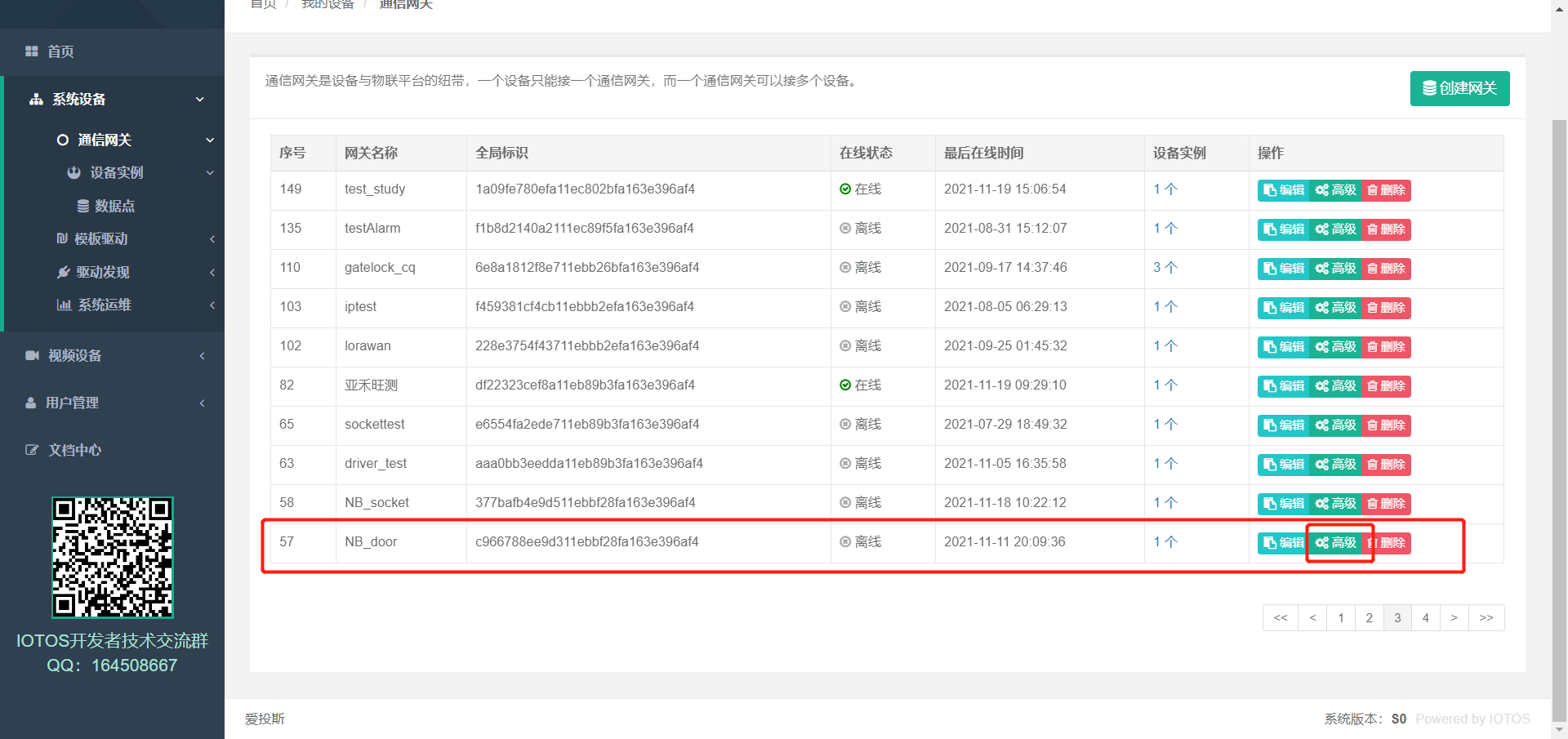Collapse the 通信网关 submenu chevron

[209, 139]
